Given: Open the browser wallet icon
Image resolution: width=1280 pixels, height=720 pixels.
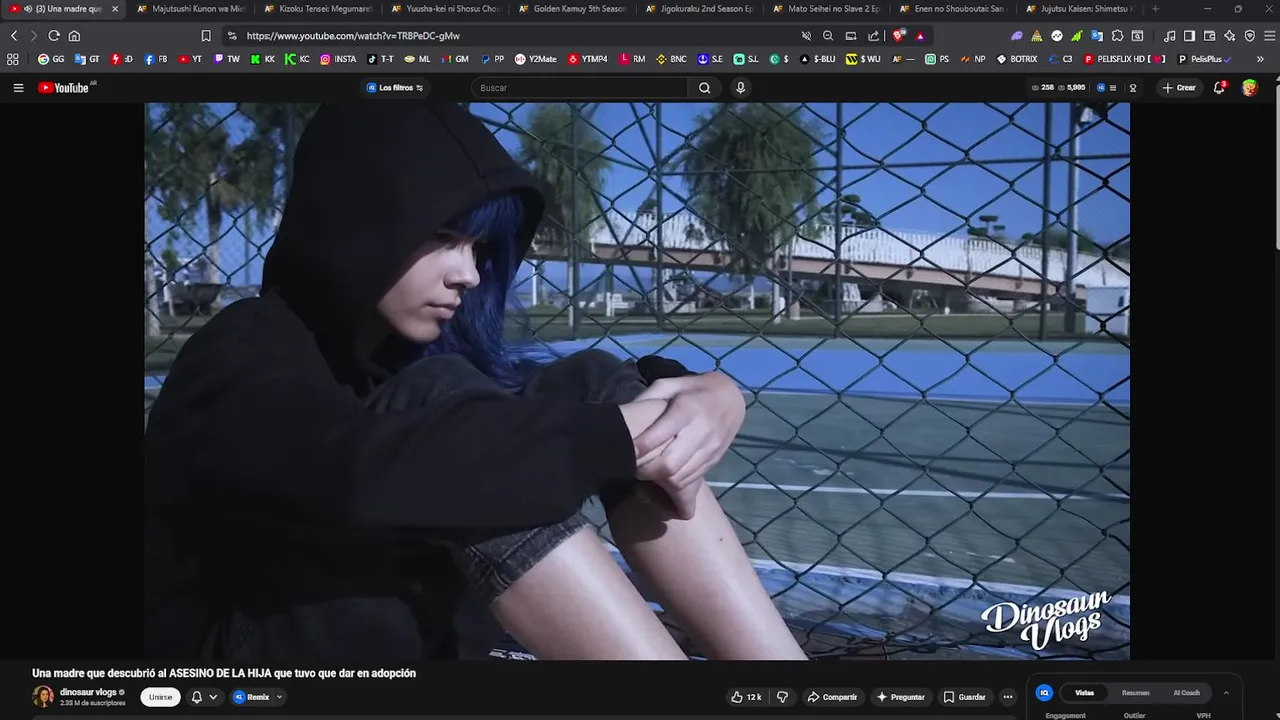Looking at the screenshot, I should (1209, 36).
